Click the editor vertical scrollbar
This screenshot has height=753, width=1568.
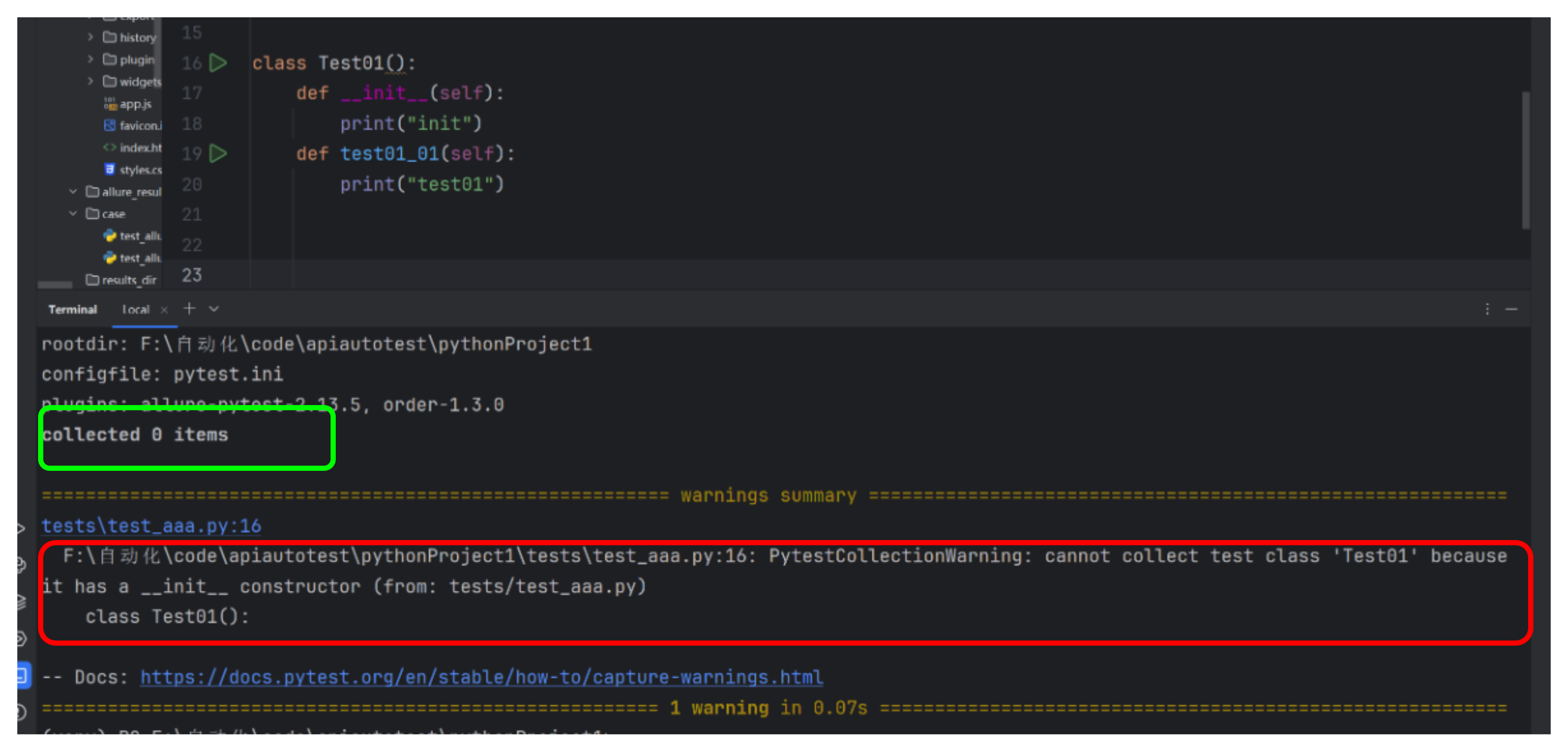[x=1526, y=160]
